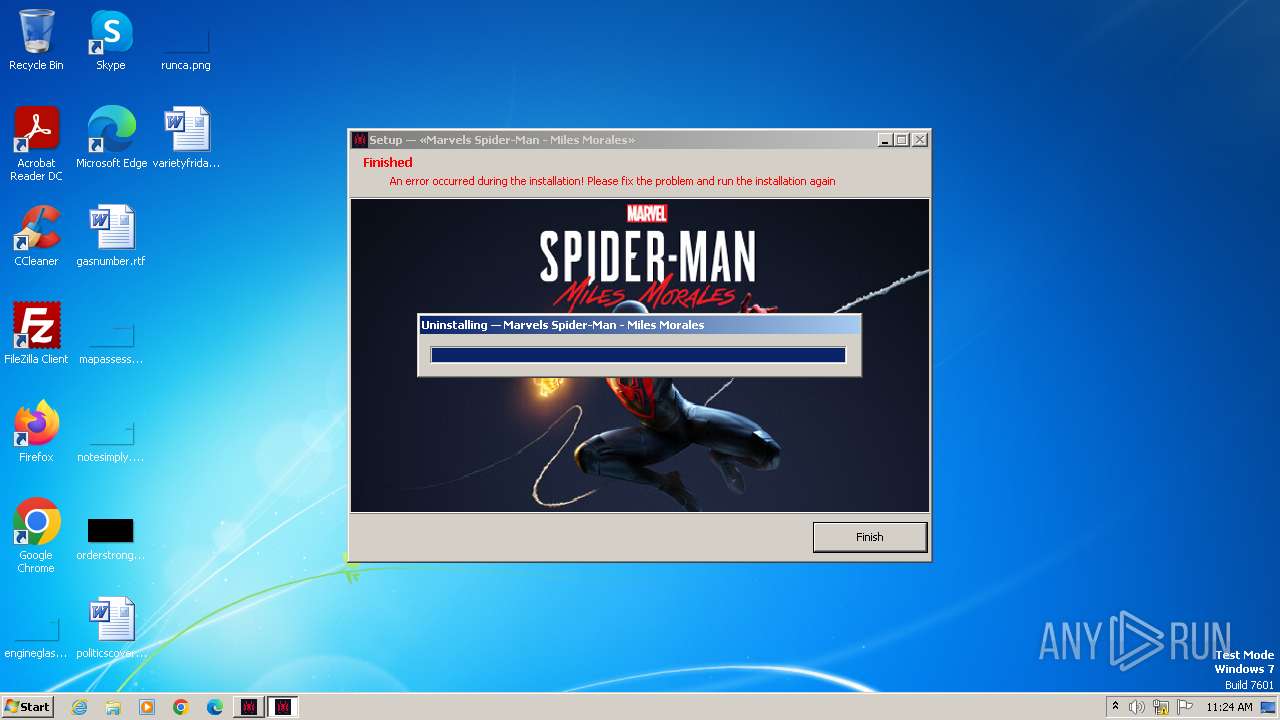Image resolution: width=1280 pixels, height=720 pixels.
Task: Select the varietyfrida Word document icon
Action: [x=186, y=138]
